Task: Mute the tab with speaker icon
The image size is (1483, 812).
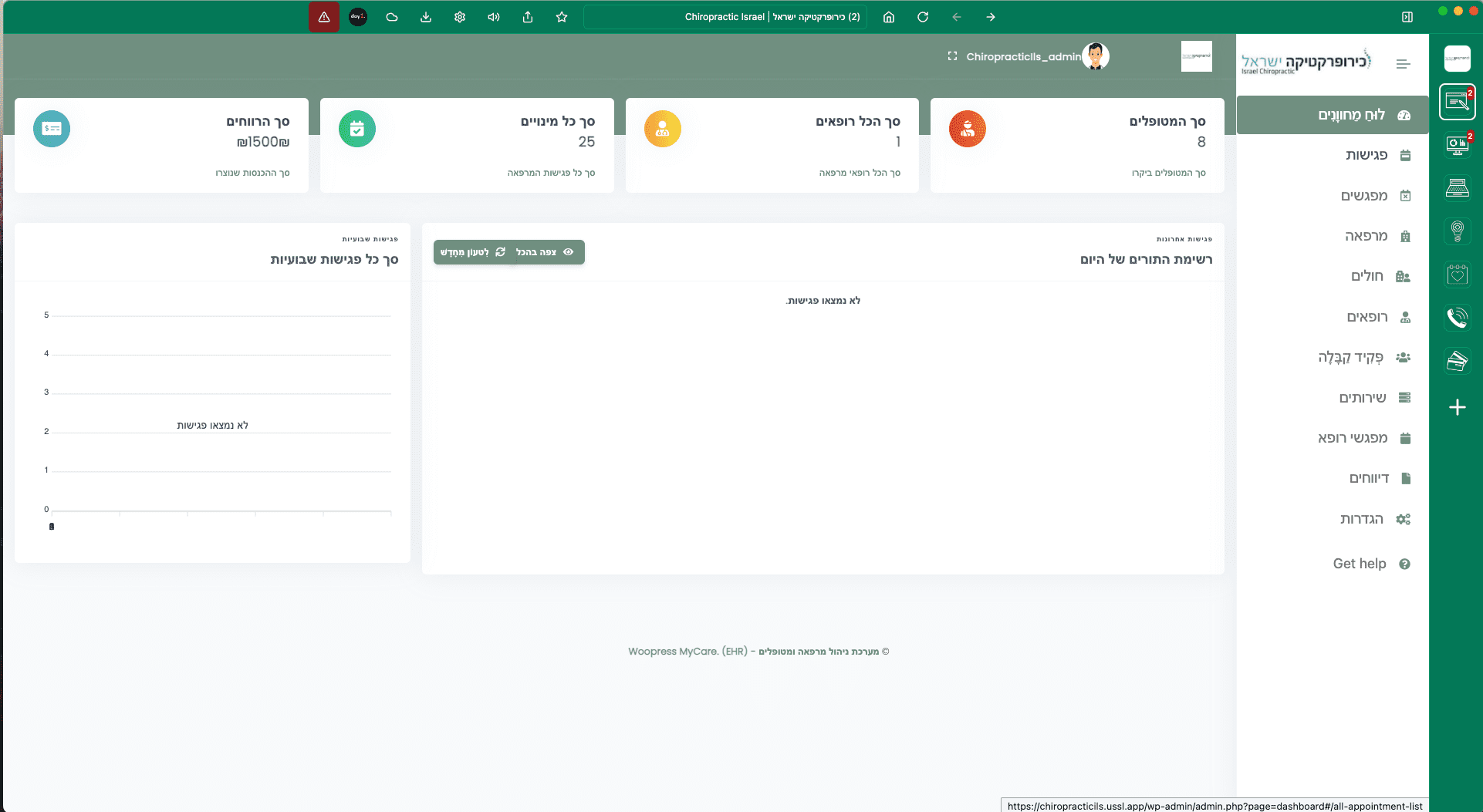Action: (x=494, y=17)
